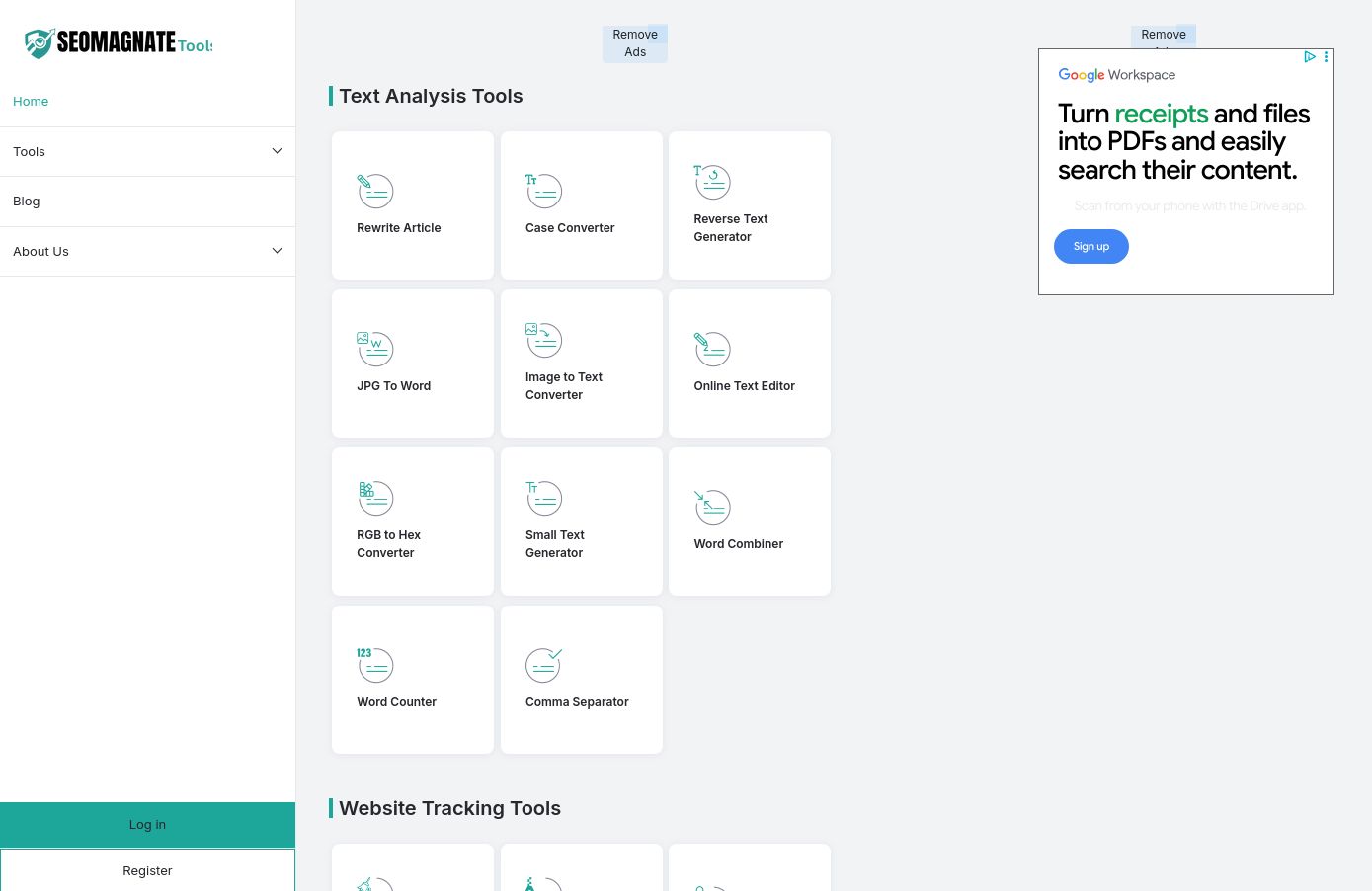Viewport: 1372px width, 891px height.
Task: Go to Home in sidebar
Action: click(31, 102)
